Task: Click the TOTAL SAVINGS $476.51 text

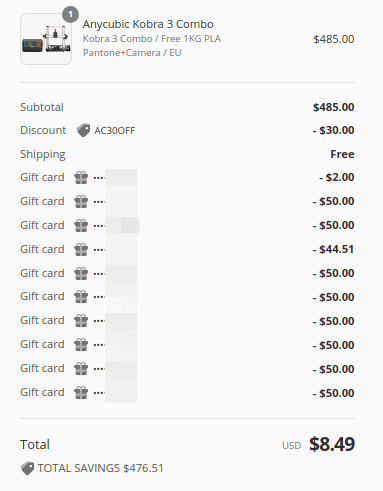Action: (101, 468)
